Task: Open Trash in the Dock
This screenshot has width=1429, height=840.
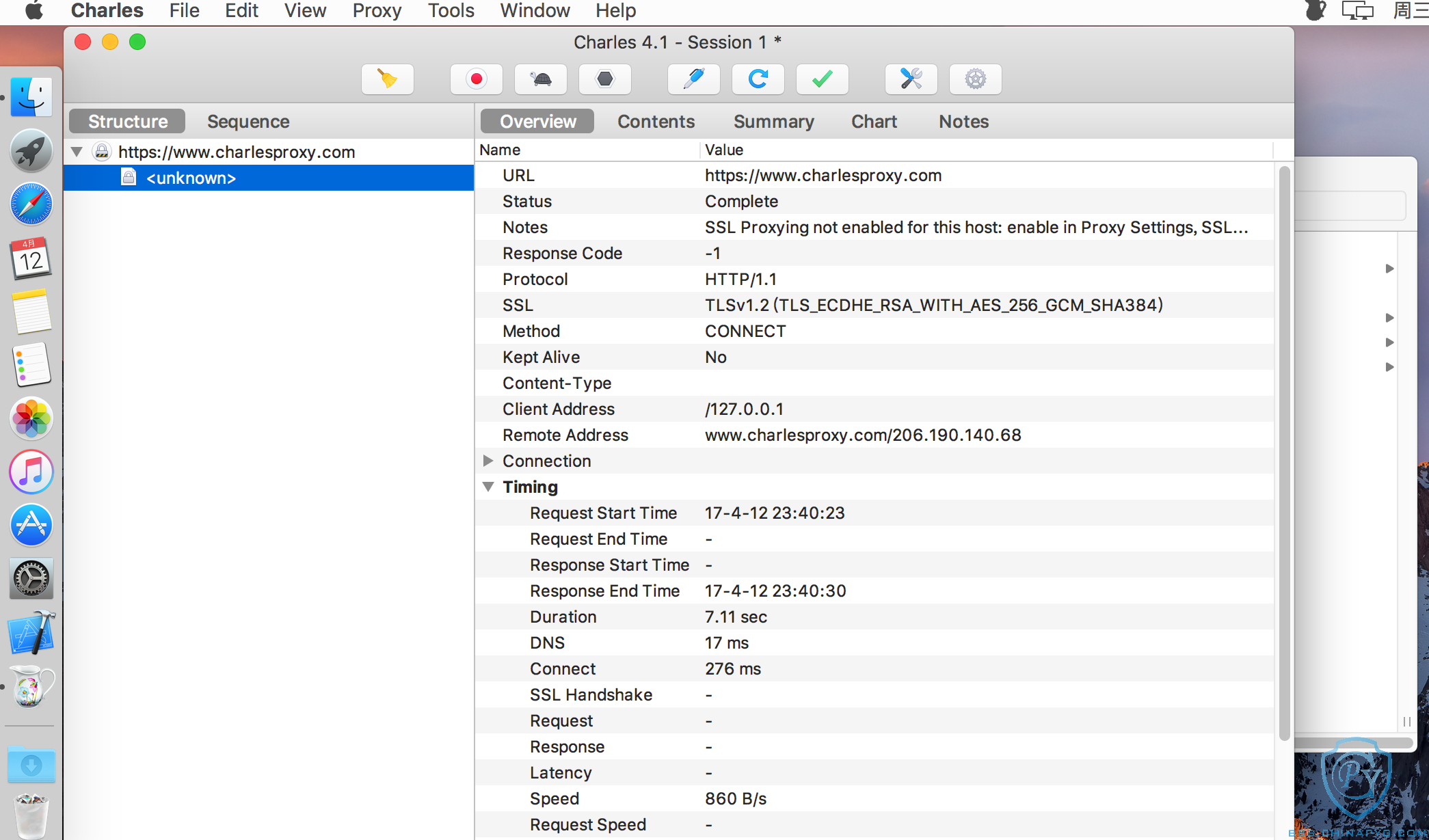Action: click(x=31, y=815)
